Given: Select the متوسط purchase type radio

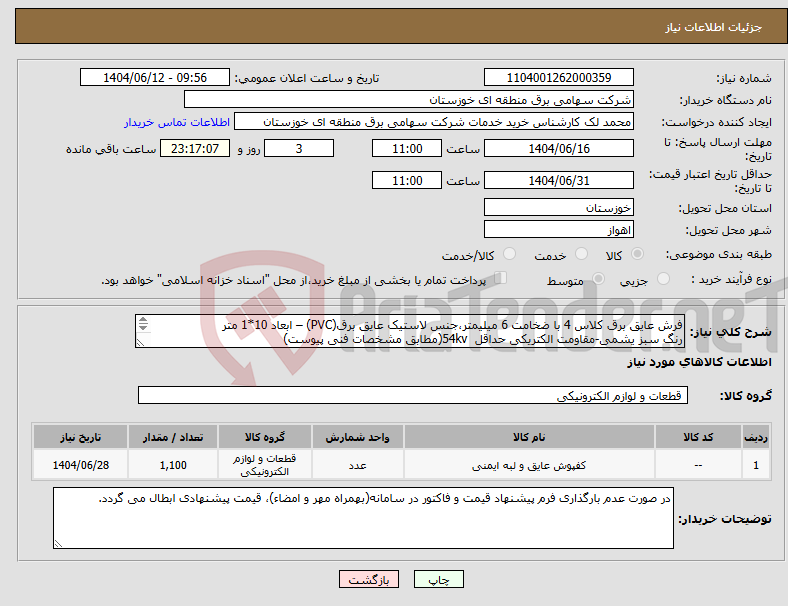Looking at the screenshot, I should (x=598, y=279).
